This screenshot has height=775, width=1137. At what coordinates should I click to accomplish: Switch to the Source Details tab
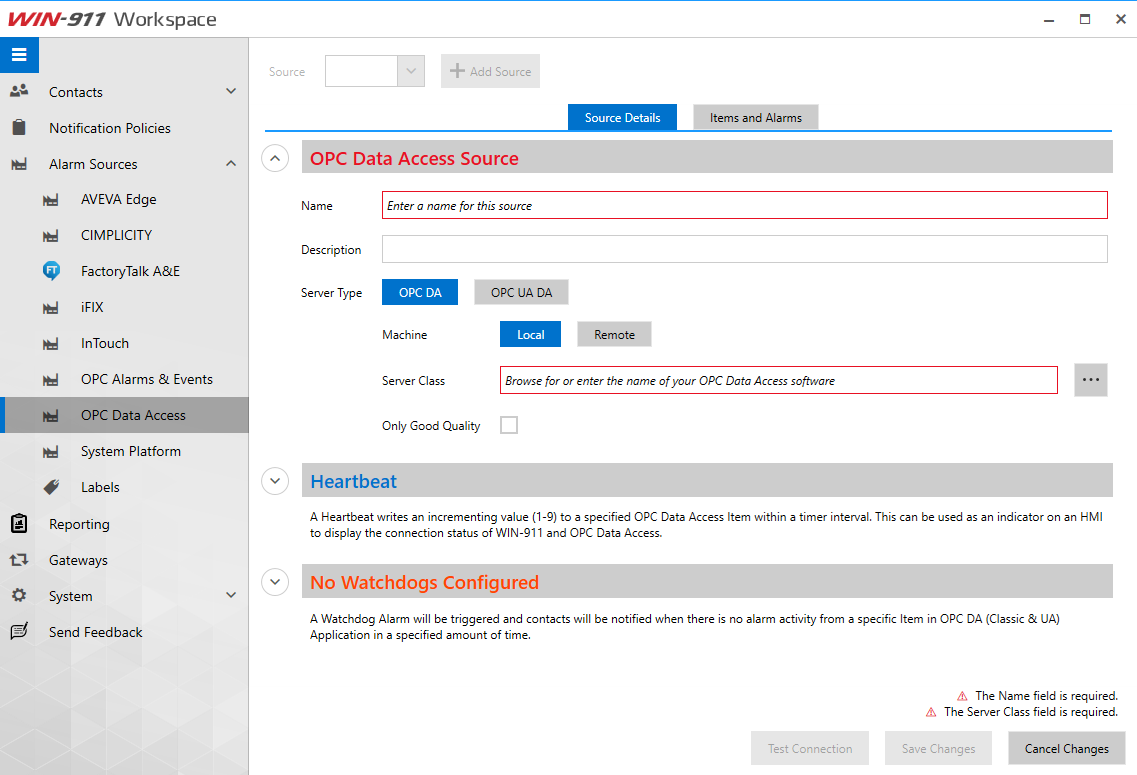click(622, 117)
